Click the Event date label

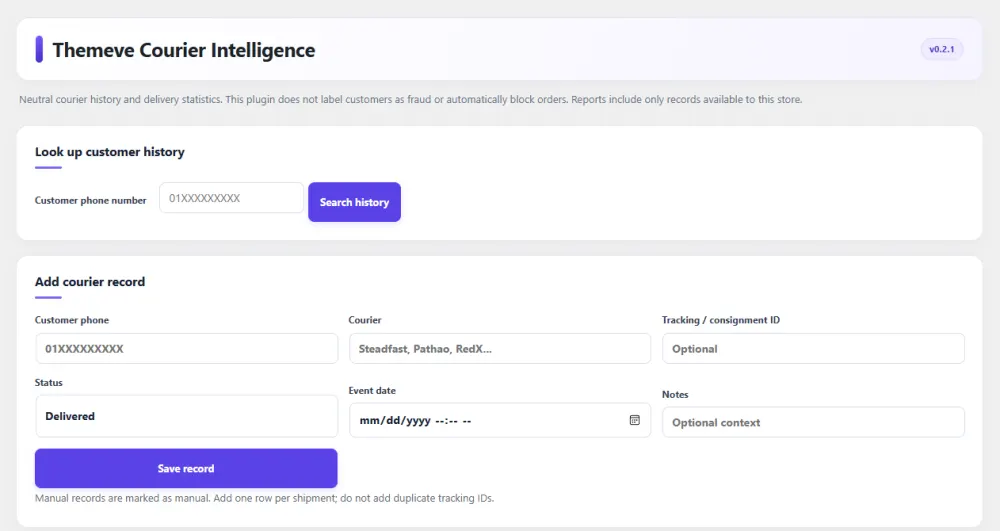[x=372, y=391]
